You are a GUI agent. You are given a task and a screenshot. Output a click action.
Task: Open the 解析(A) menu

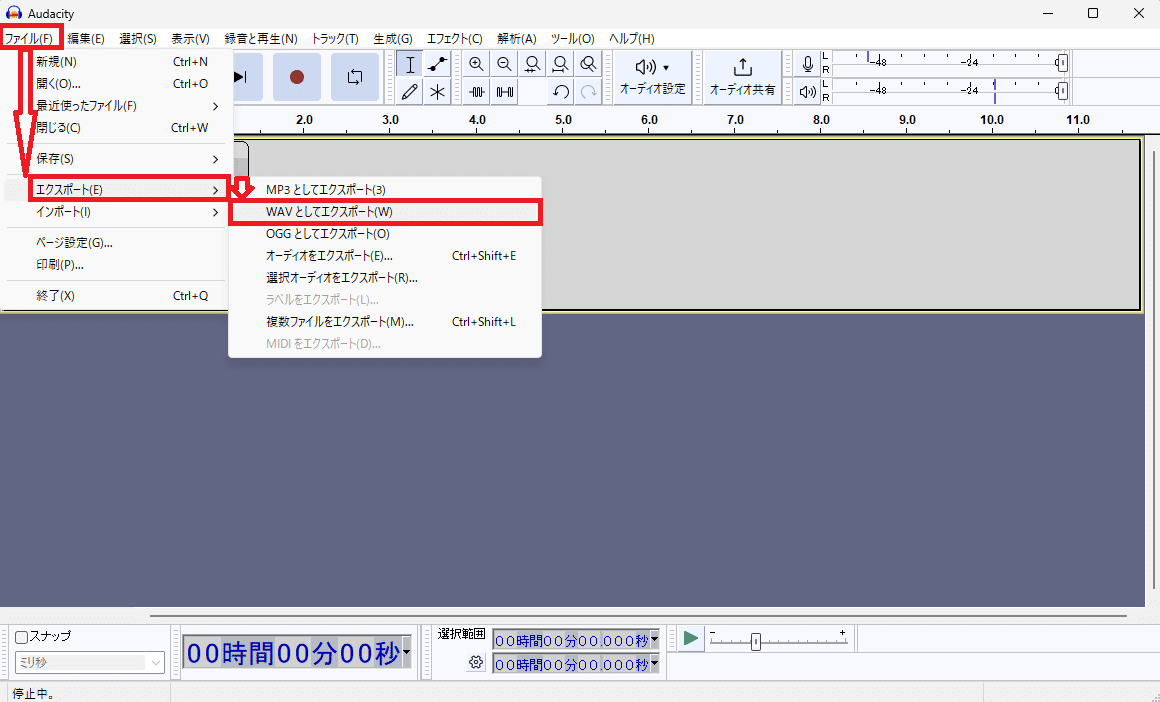tap(516, 38)
